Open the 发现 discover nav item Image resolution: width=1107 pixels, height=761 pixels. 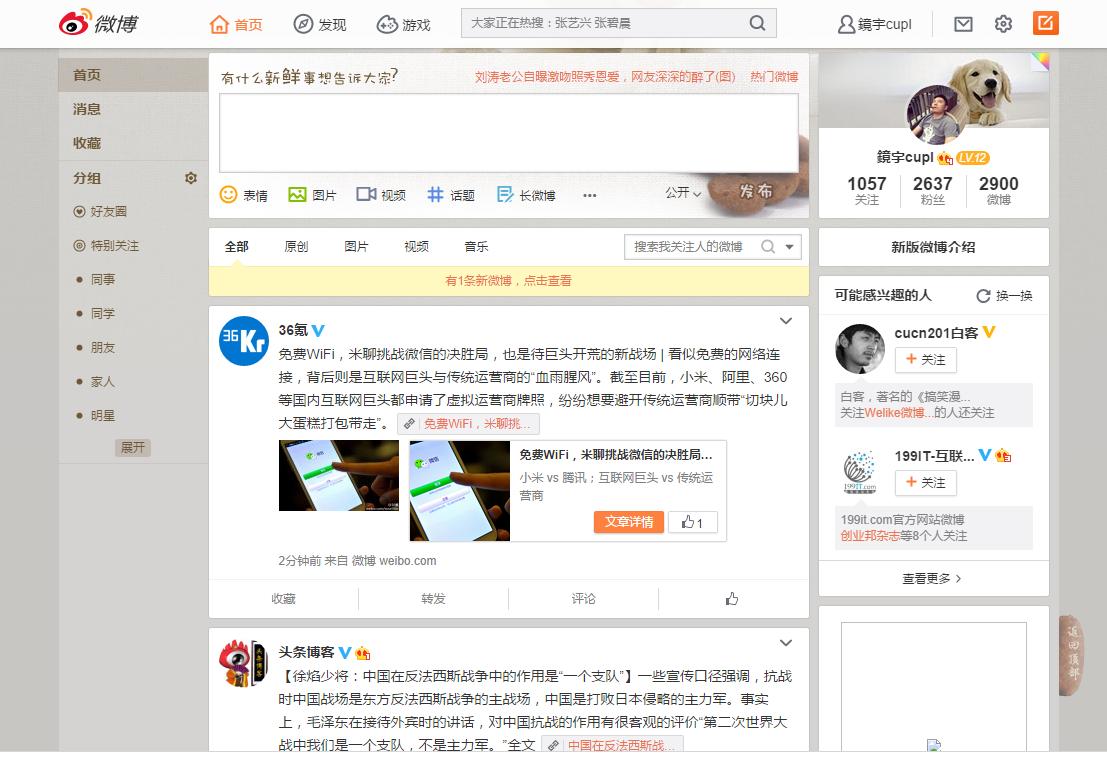[x=320, y=25]
